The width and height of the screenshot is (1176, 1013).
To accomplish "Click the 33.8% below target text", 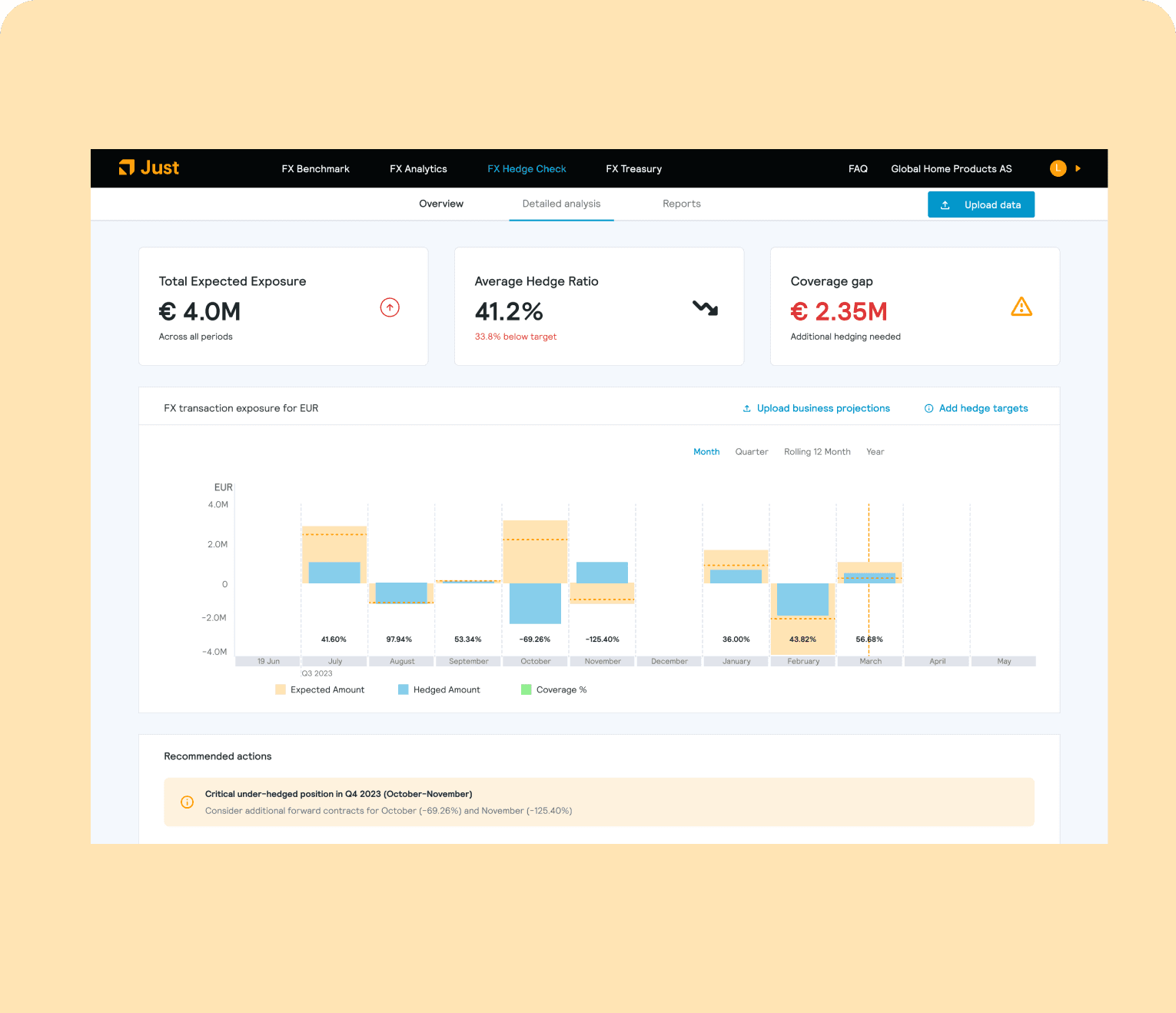I will tap(516, 337).
